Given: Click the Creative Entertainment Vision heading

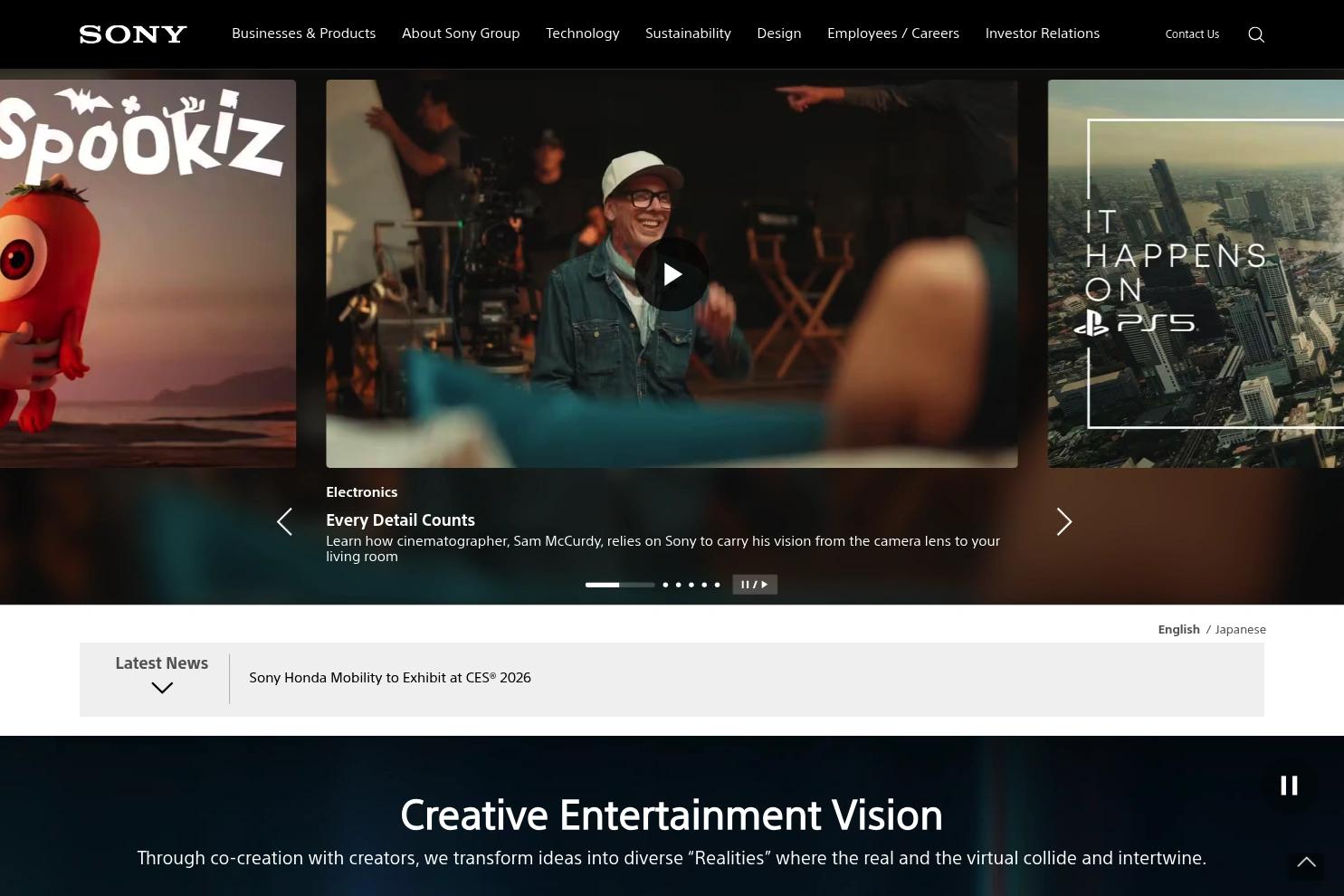Looking at the screenshot, I should (672, 815).
